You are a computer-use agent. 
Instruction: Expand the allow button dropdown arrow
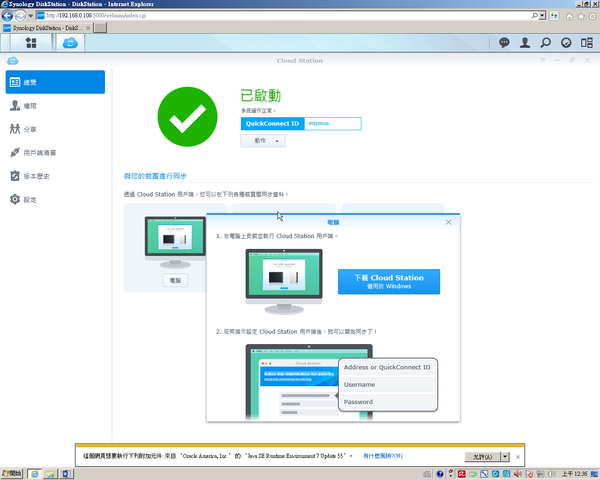click(505, 457)
